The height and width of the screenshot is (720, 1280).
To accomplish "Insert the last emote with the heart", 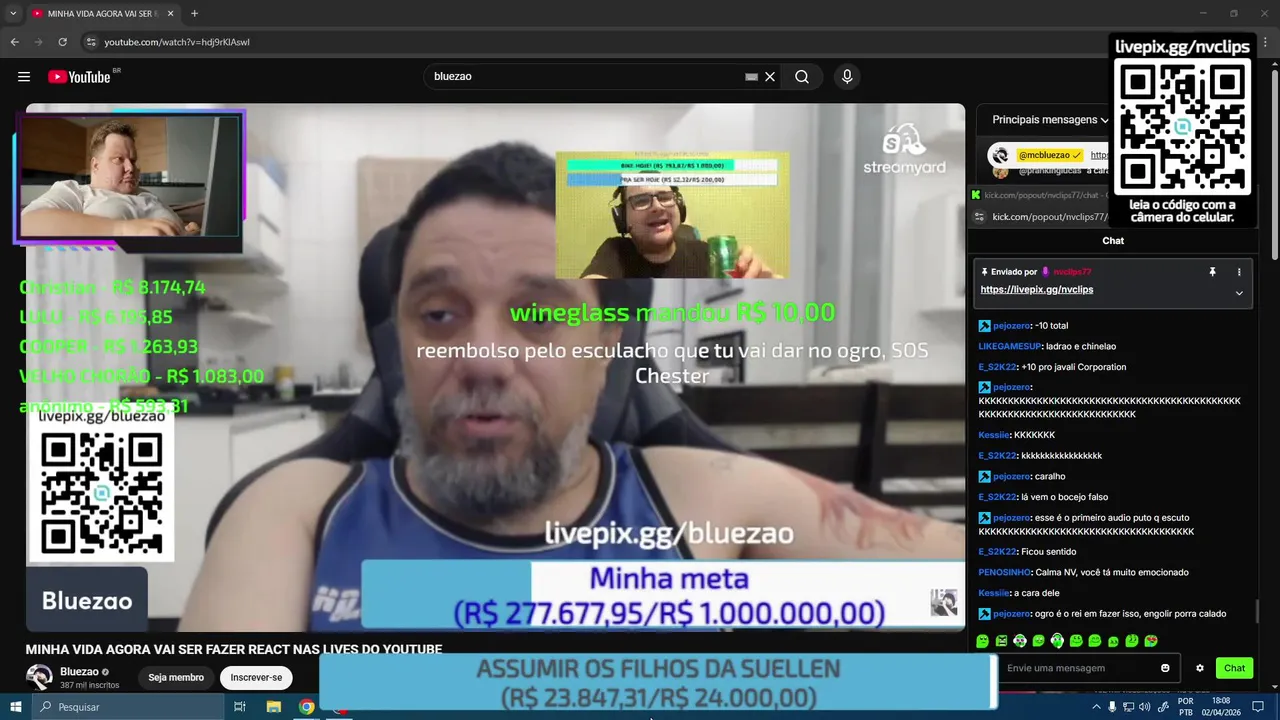I will [x=1151, y=641].
